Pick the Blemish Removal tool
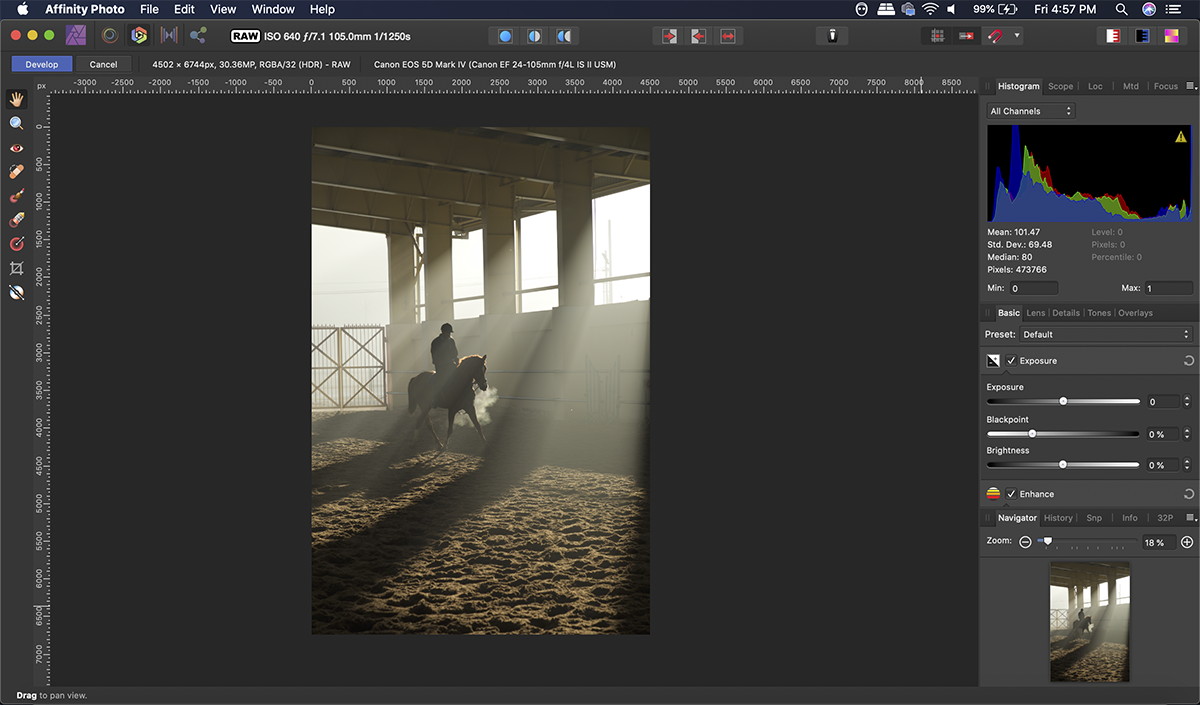This screenshot has width=1200, height=705. [x=16, y=171]
